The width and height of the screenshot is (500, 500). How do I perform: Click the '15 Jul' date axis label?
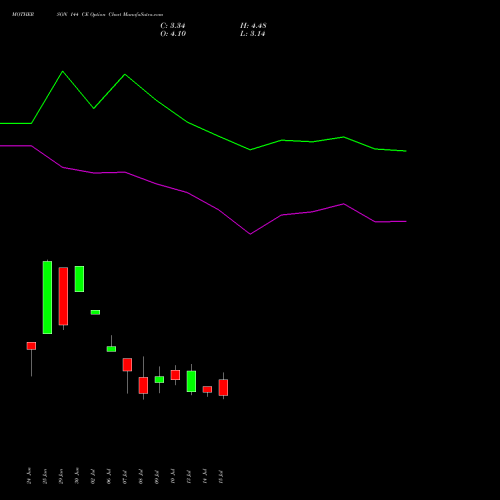point(221,477)
